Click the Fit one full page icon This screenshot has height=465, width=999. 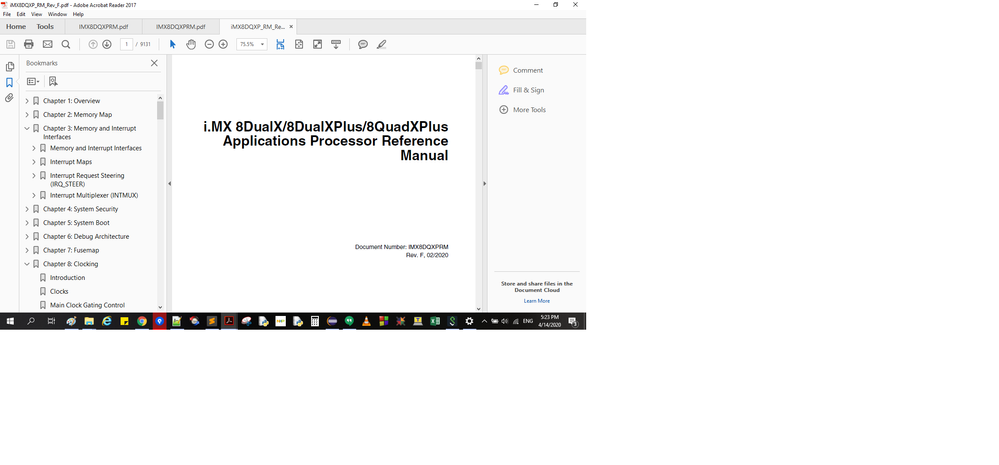[299, 44]
